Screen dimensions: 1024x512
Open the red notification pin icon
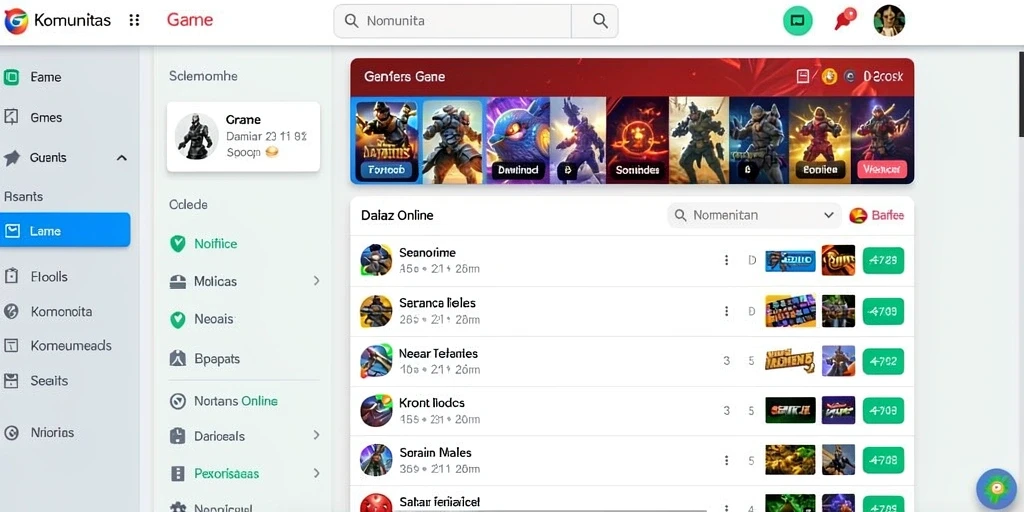pos(844,20)
